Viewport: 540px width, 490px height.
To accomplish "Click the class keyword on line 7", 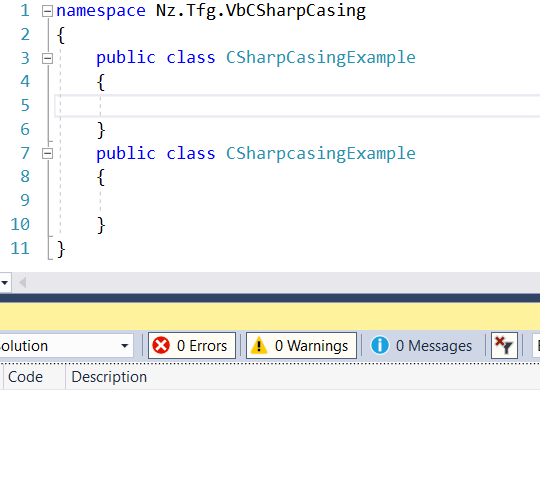I will coord(191,154).
